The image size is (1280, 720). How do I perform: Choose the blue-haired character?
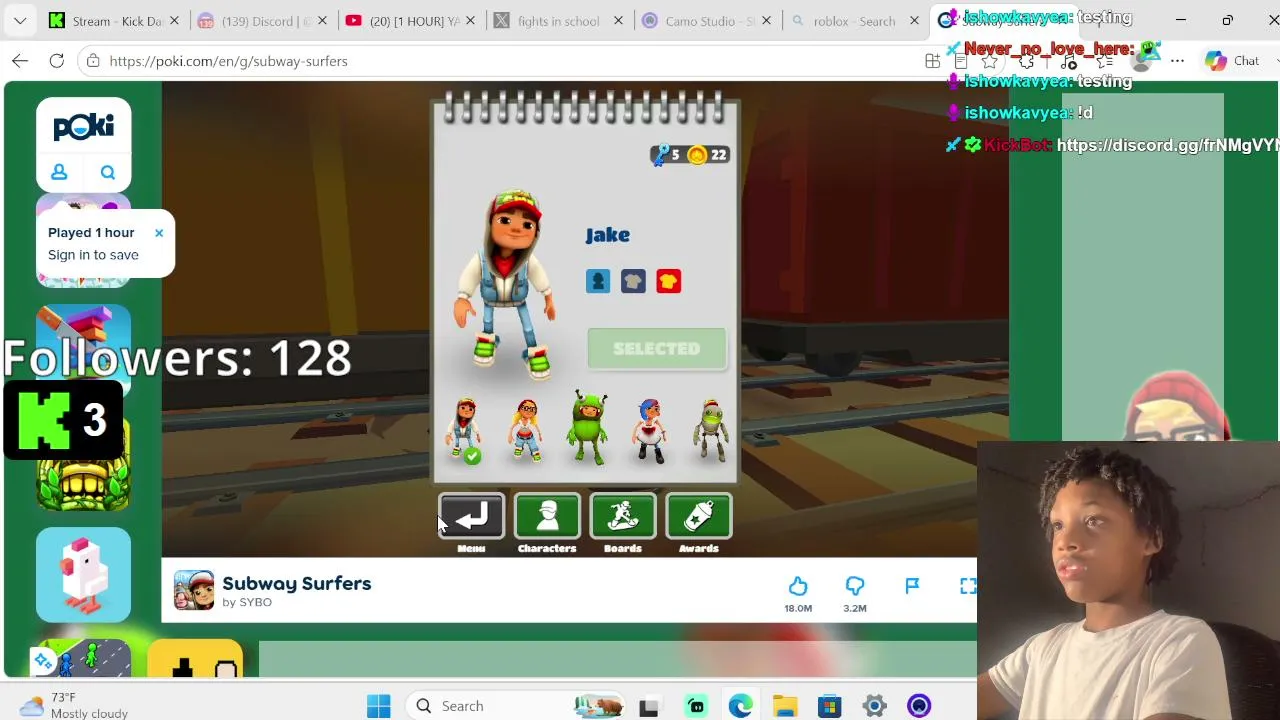pos(650,431)
